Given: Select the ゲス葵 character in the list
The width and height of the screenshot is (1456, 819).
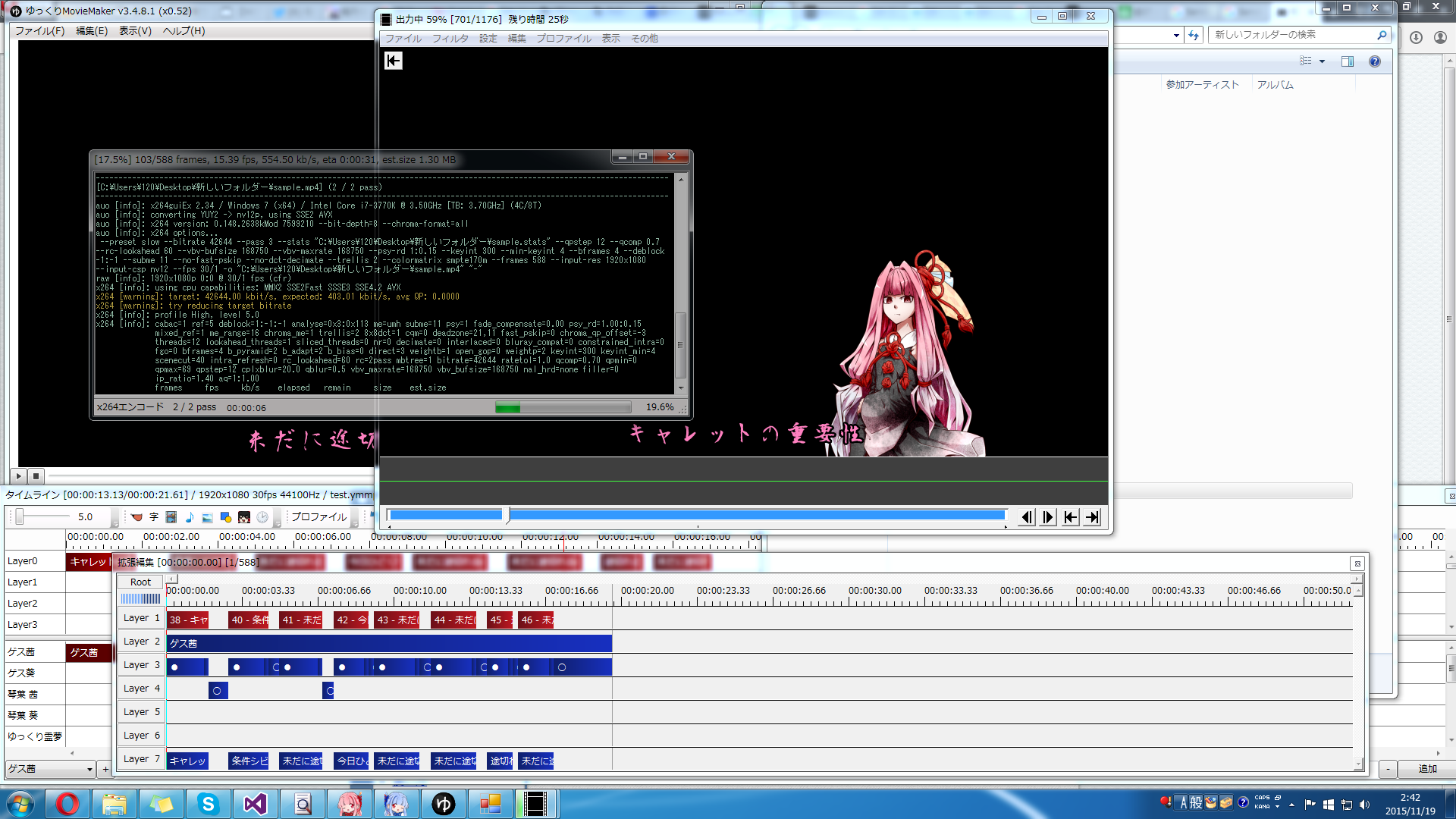Looking at the screenshot, I should point(34,673).
